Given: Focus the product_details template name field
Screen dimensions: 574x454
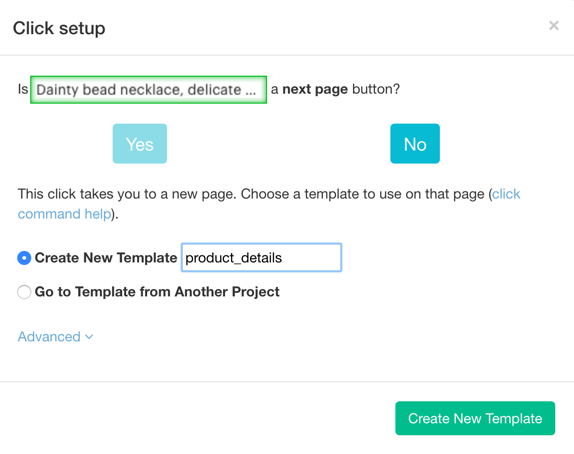Looking at the screenshot, I should point(261,257).
